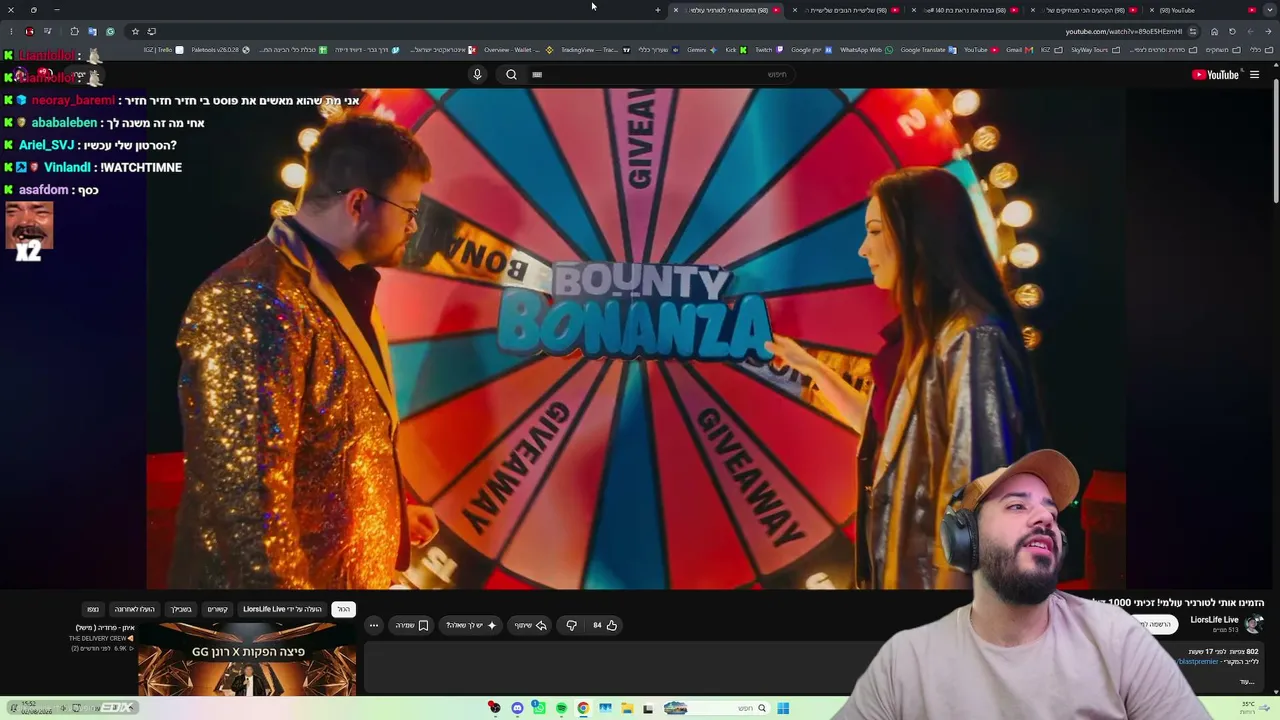Screen dimensions: 1280x720
Task: Save the video with the bookmark button
Action: point(412,625)
